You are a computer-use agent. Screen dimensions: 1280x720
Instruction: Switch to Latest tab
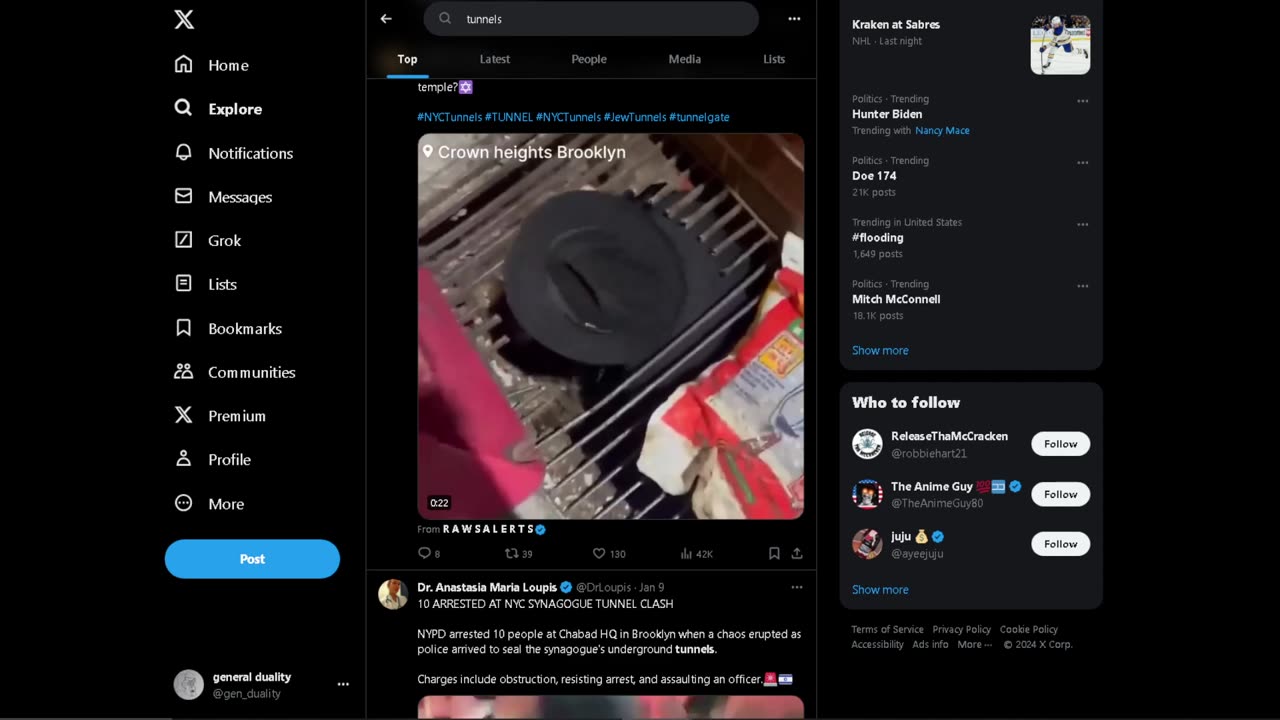click(495, 59)
